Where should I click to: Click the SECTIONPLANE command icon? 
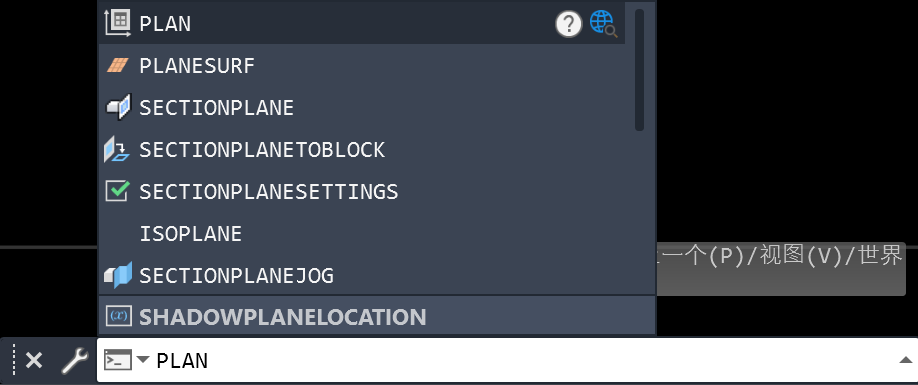pos(118,108)
